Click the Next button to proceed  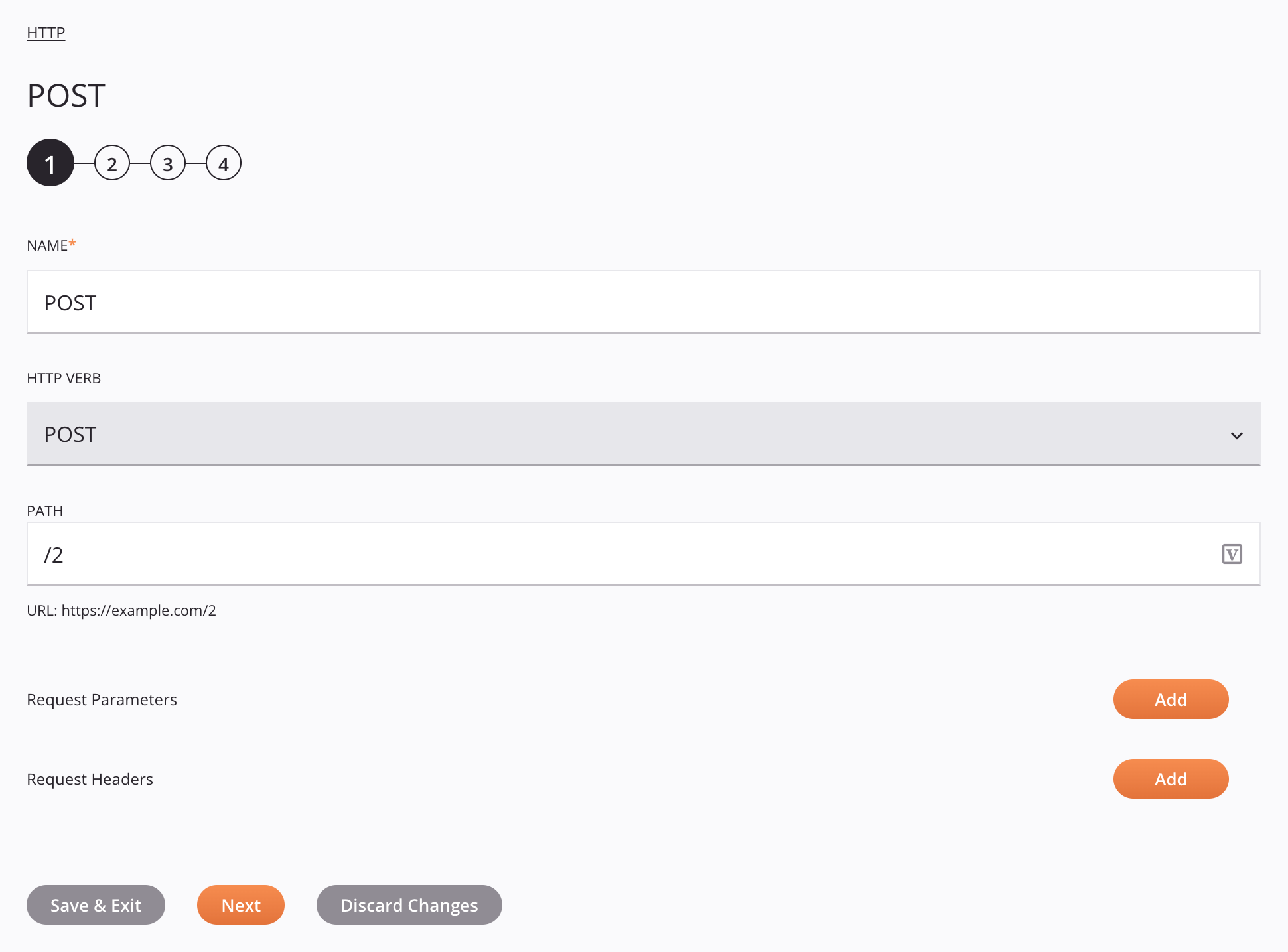pos(240,905)
